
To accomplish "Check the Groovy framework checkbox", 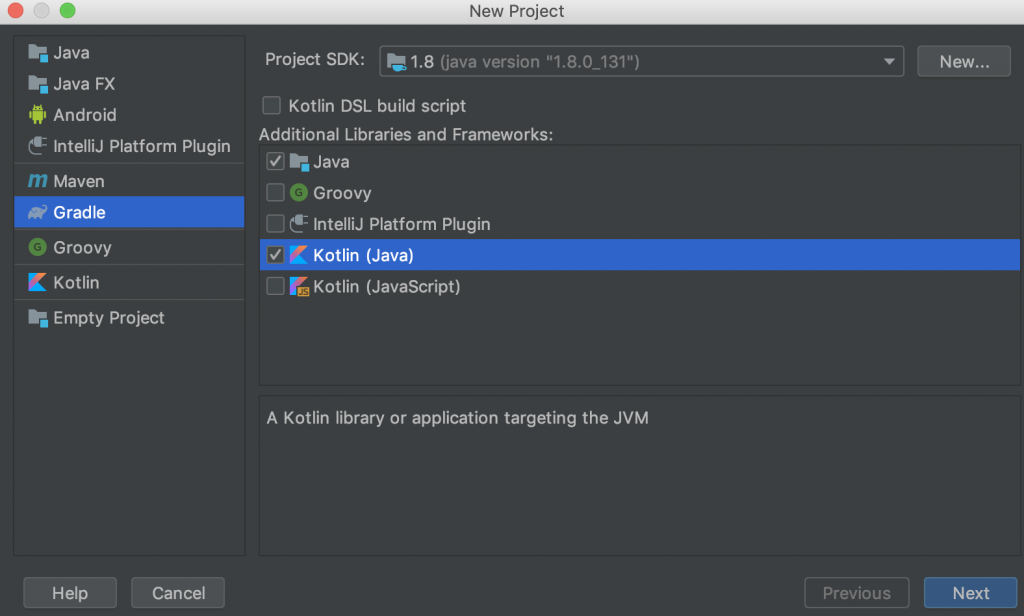I will coord(276,193).
